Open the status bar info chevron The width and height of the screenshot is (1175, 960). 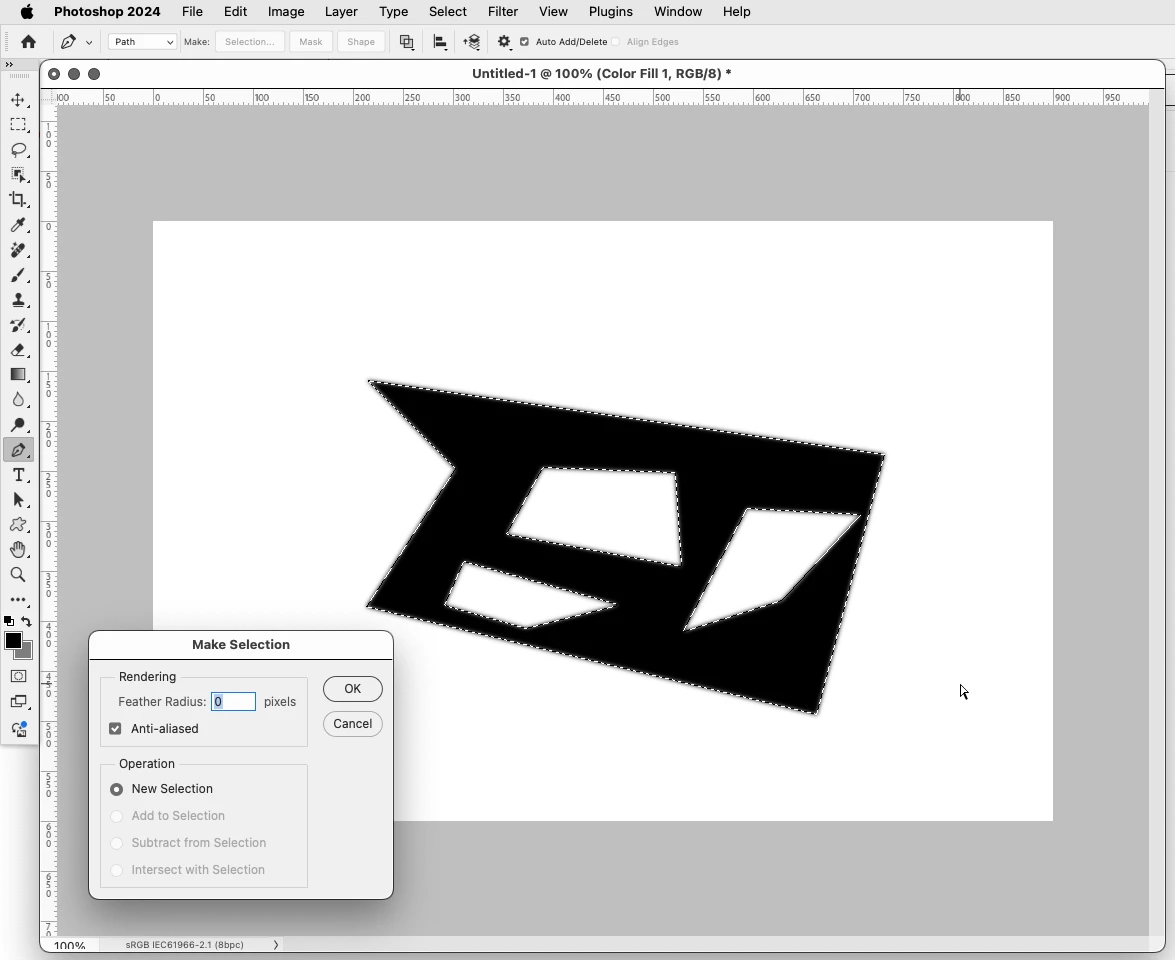click(x=276, y=945)
